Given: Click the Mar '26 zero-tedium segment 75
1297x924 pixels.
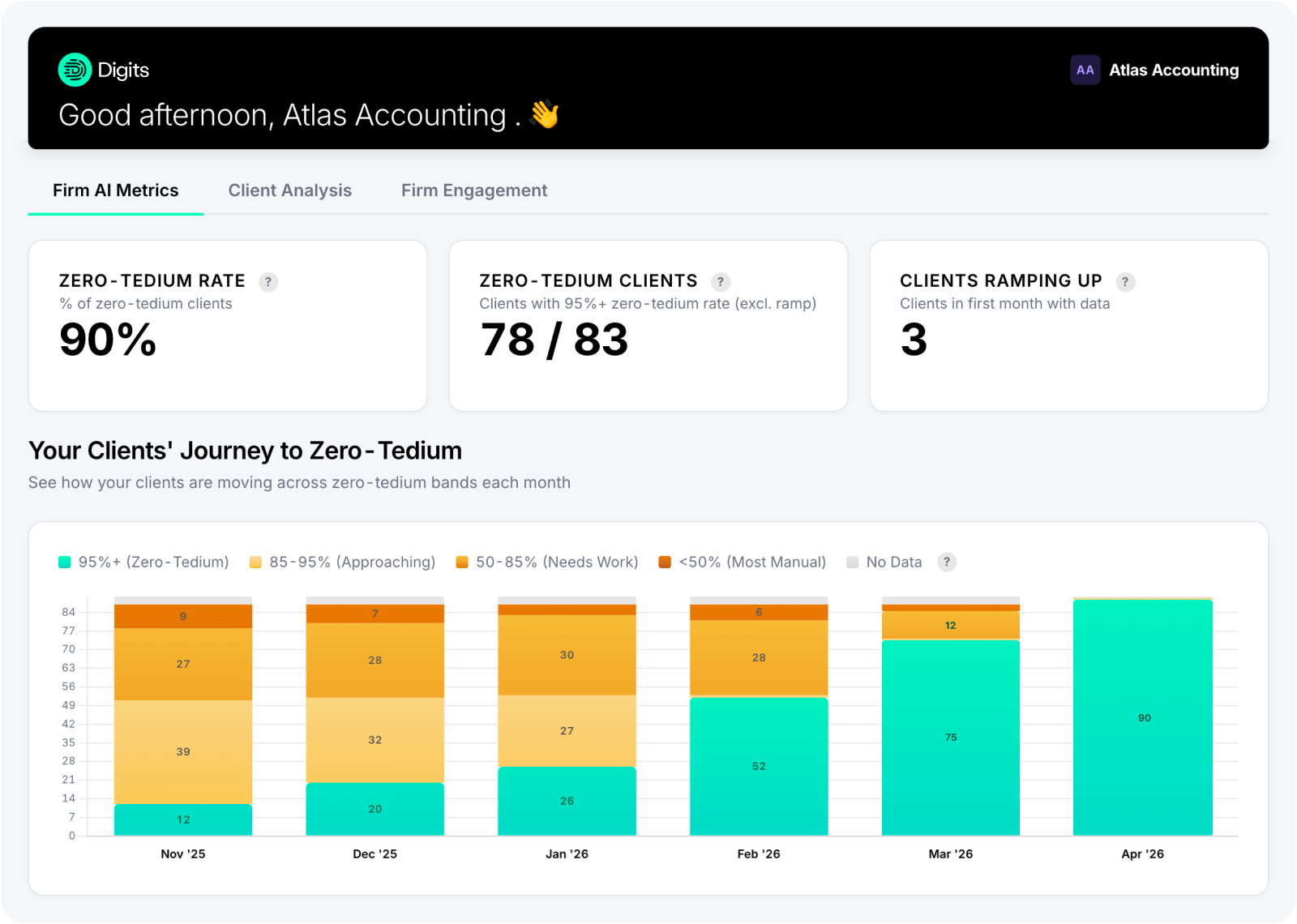Looking at the screenshot, I should tap(951, 738).
